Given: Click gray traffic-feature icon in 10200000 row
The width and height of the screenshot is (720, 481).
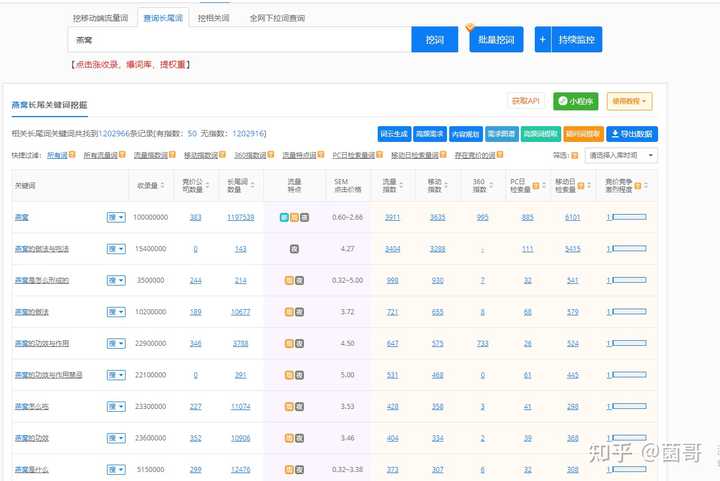Looking at the screenshot, I should 299,312.
